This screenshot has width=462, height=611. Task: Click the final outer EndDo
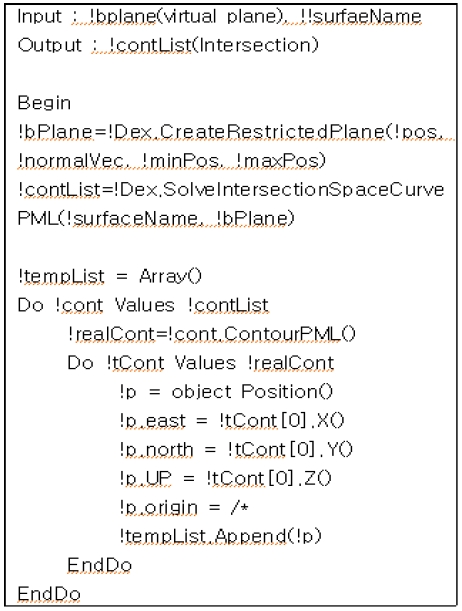pyautogui.click(x=49, y=594)
